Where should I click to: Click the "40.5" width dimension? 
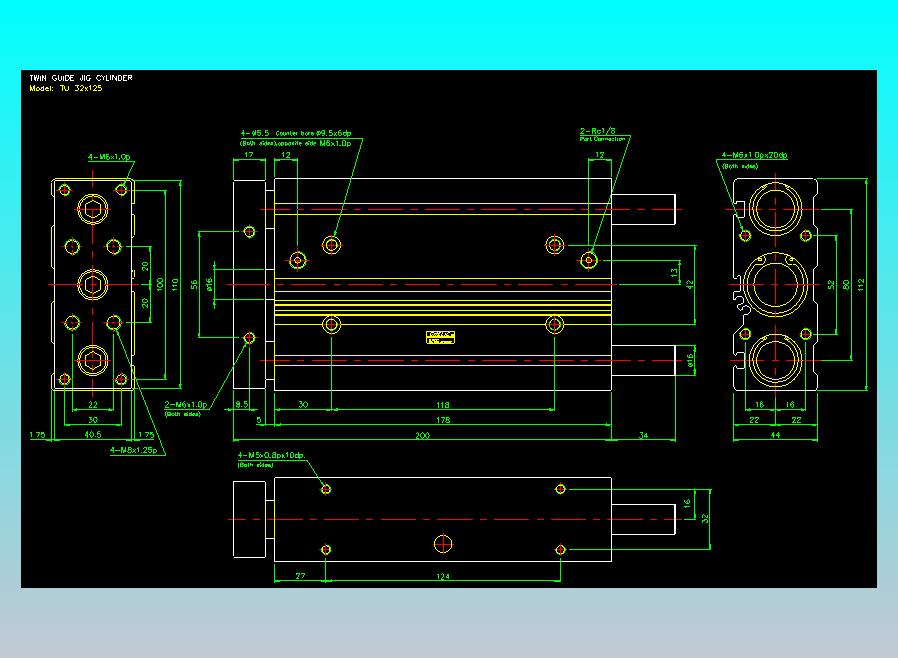tap(93, 435)
